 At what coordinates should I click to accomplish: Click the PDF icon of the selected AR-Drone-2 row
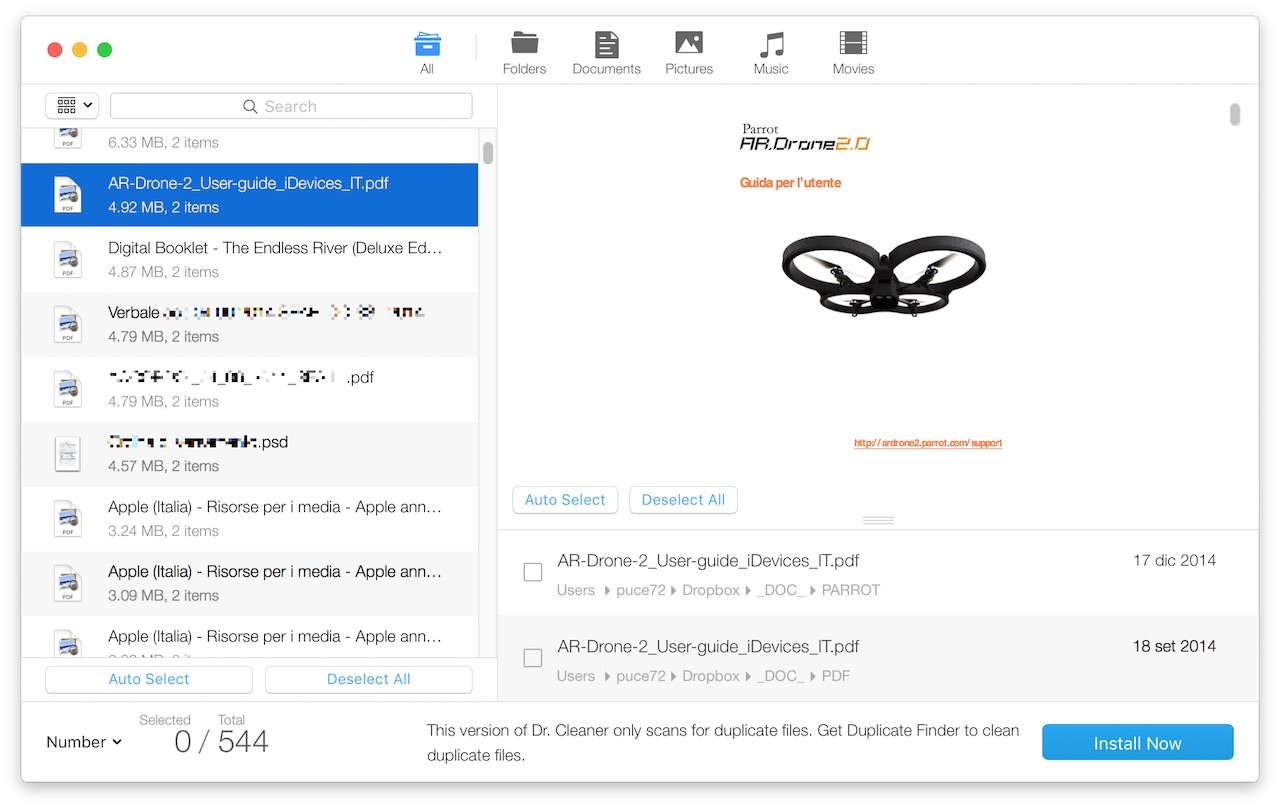click(67, 195)
